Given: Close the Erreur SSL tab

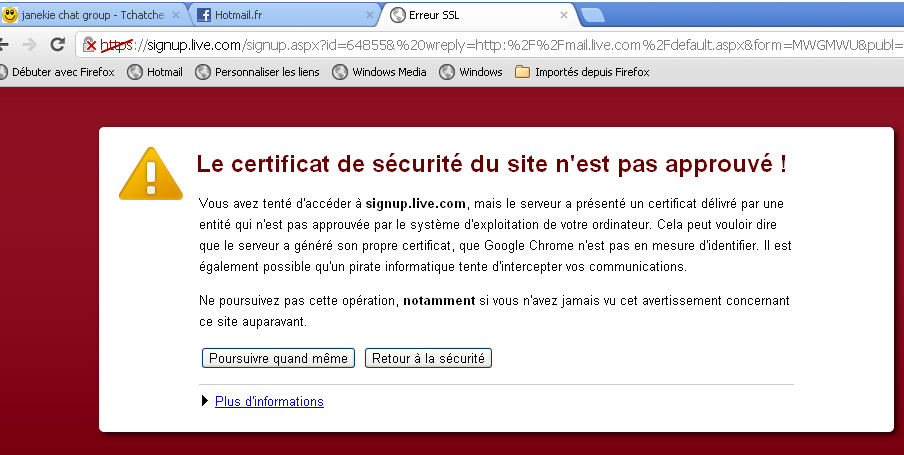Looking at the screenshot, I should (x=564, y=16).
